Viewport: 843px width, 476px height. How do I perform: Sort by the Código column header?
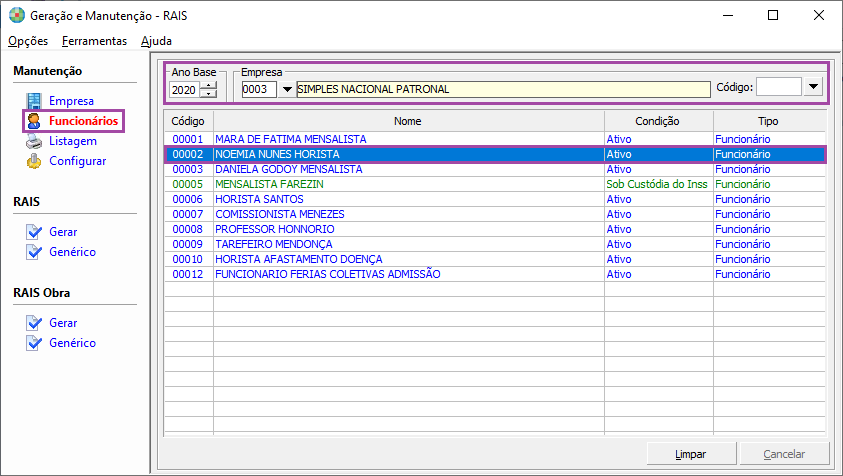pyautogui.click(x=188, y=121)
